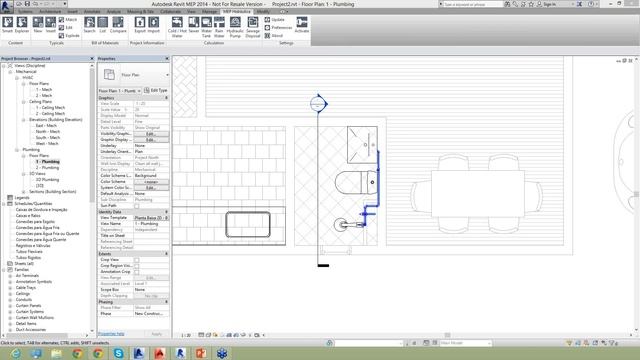This screenshot has width=640, height=360.
Task: Click the Match typical tool
Action: (68, 20)
